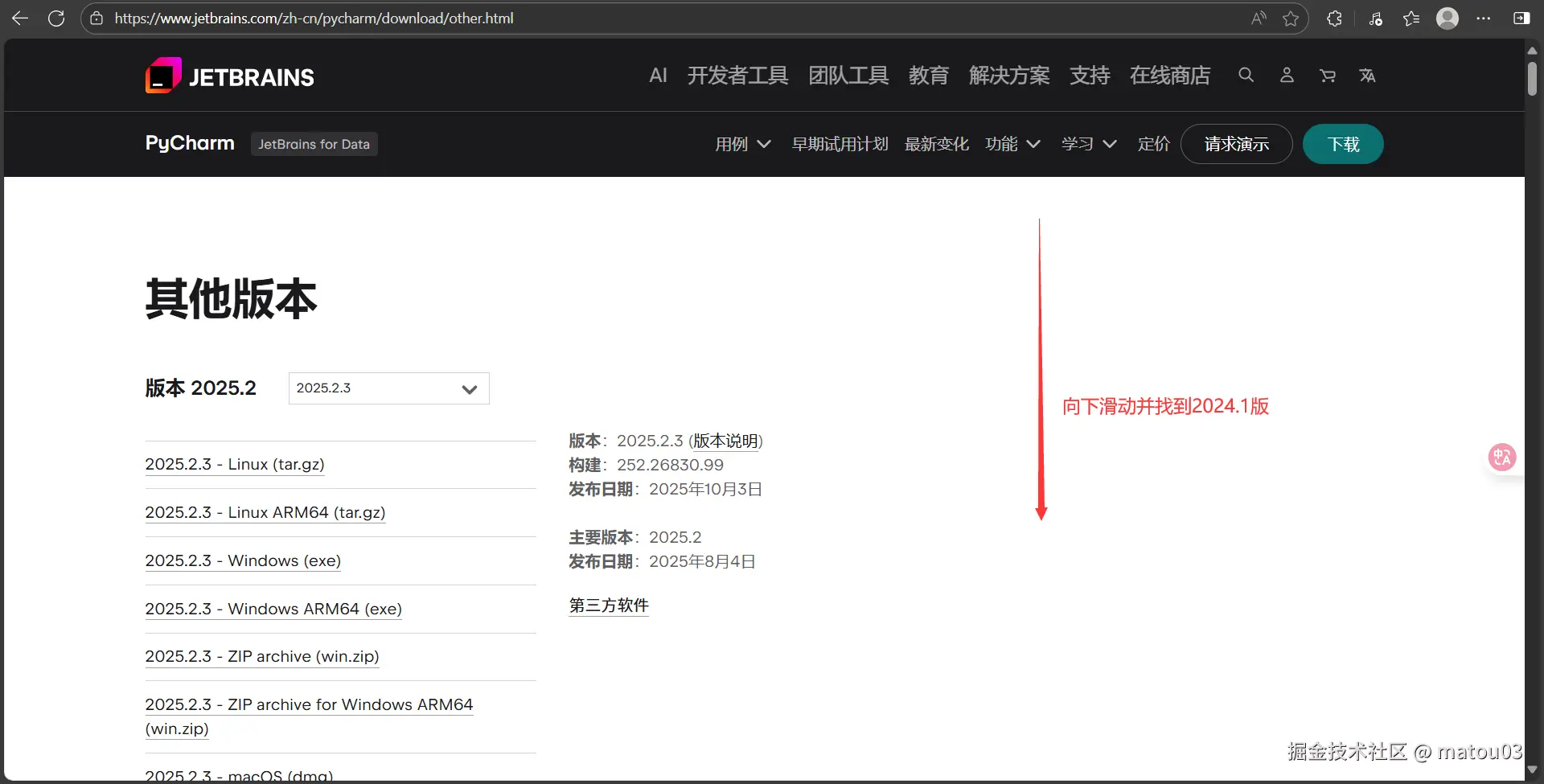Click the JetBrains for Data badge
Image resolution: width=1544 pixels, height=784 pixels.
[x=314, y=144]
